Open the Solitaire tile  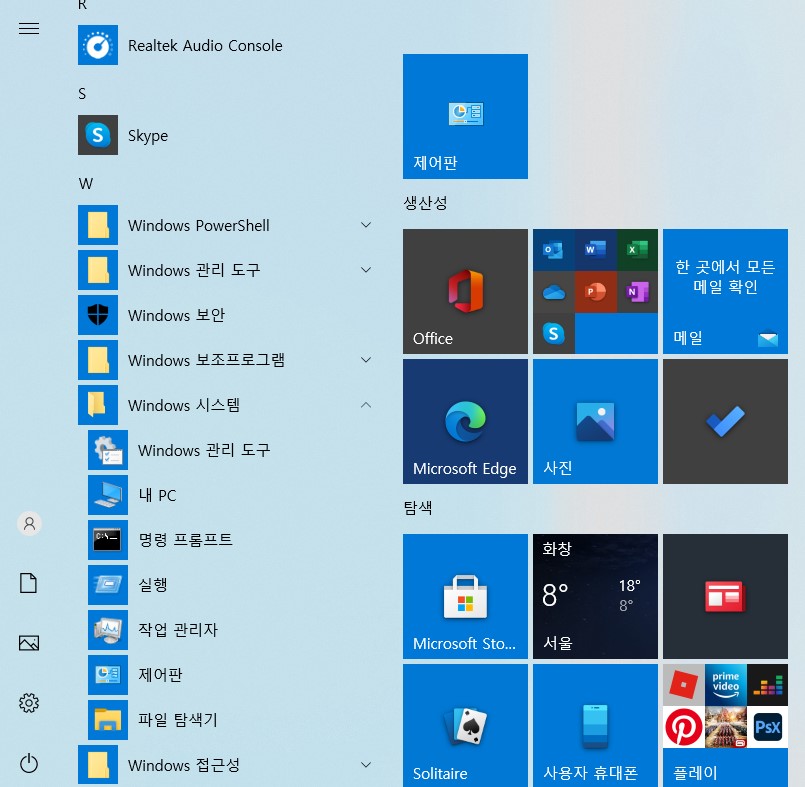(x=465, y=725)
